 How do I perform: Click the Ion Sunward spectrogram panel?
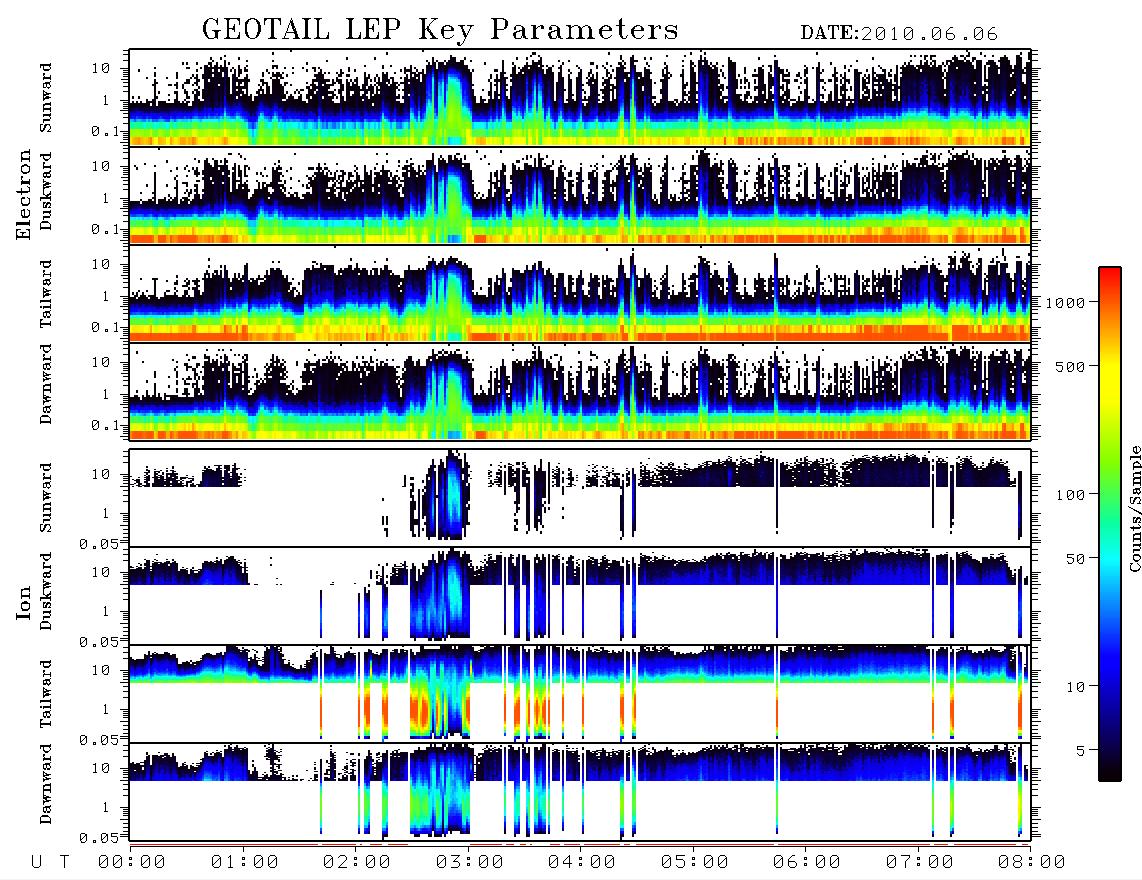tap(580, 498)
